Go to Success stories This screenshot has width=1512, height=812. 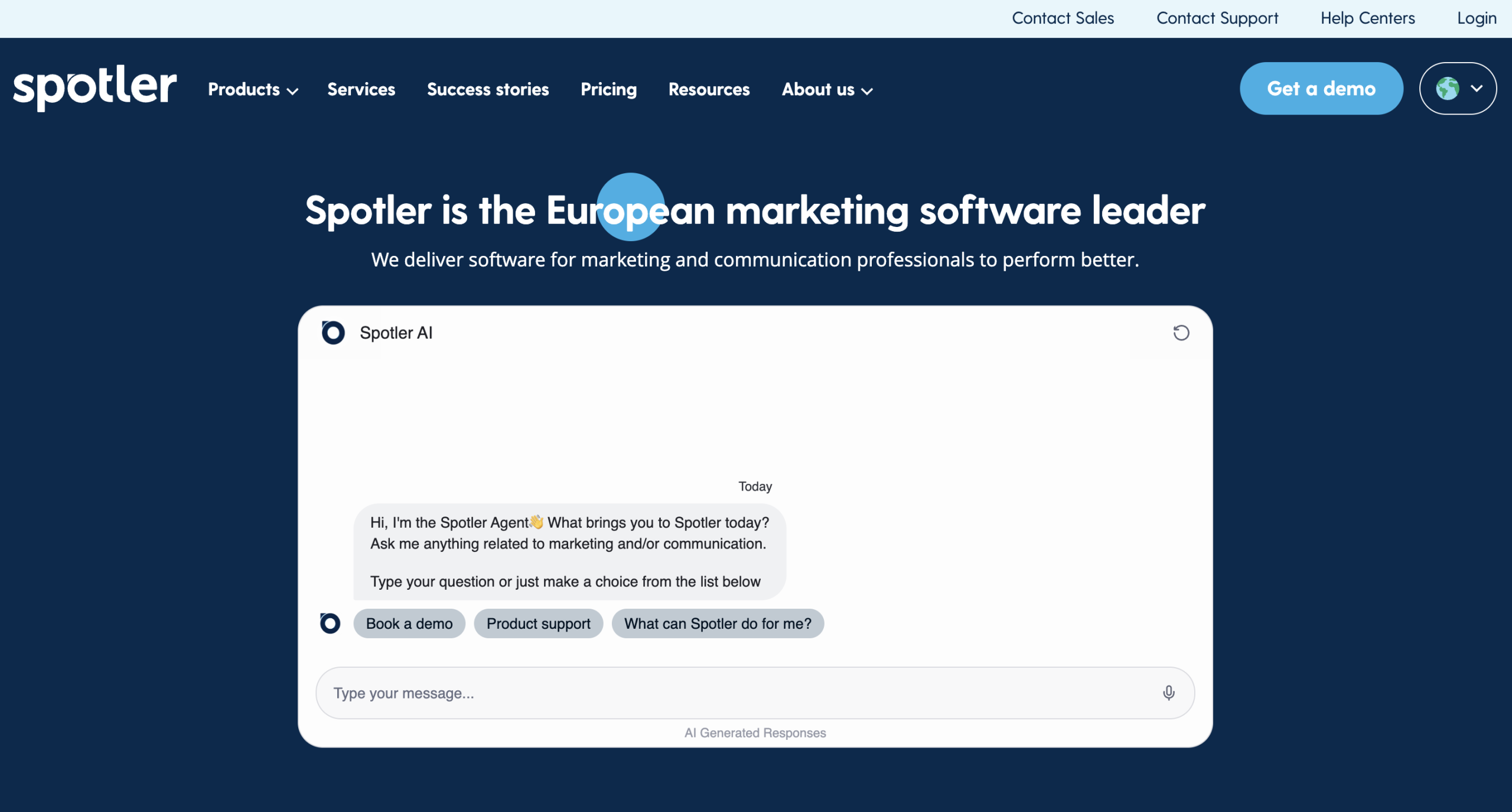click(x=488, y=89)
